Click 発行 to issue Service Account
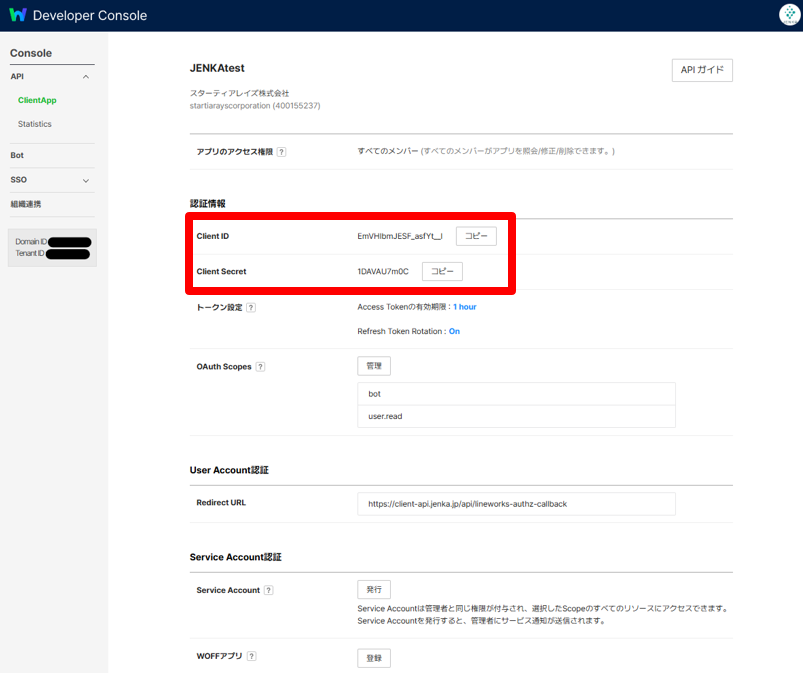 click(x=374, y=590)
